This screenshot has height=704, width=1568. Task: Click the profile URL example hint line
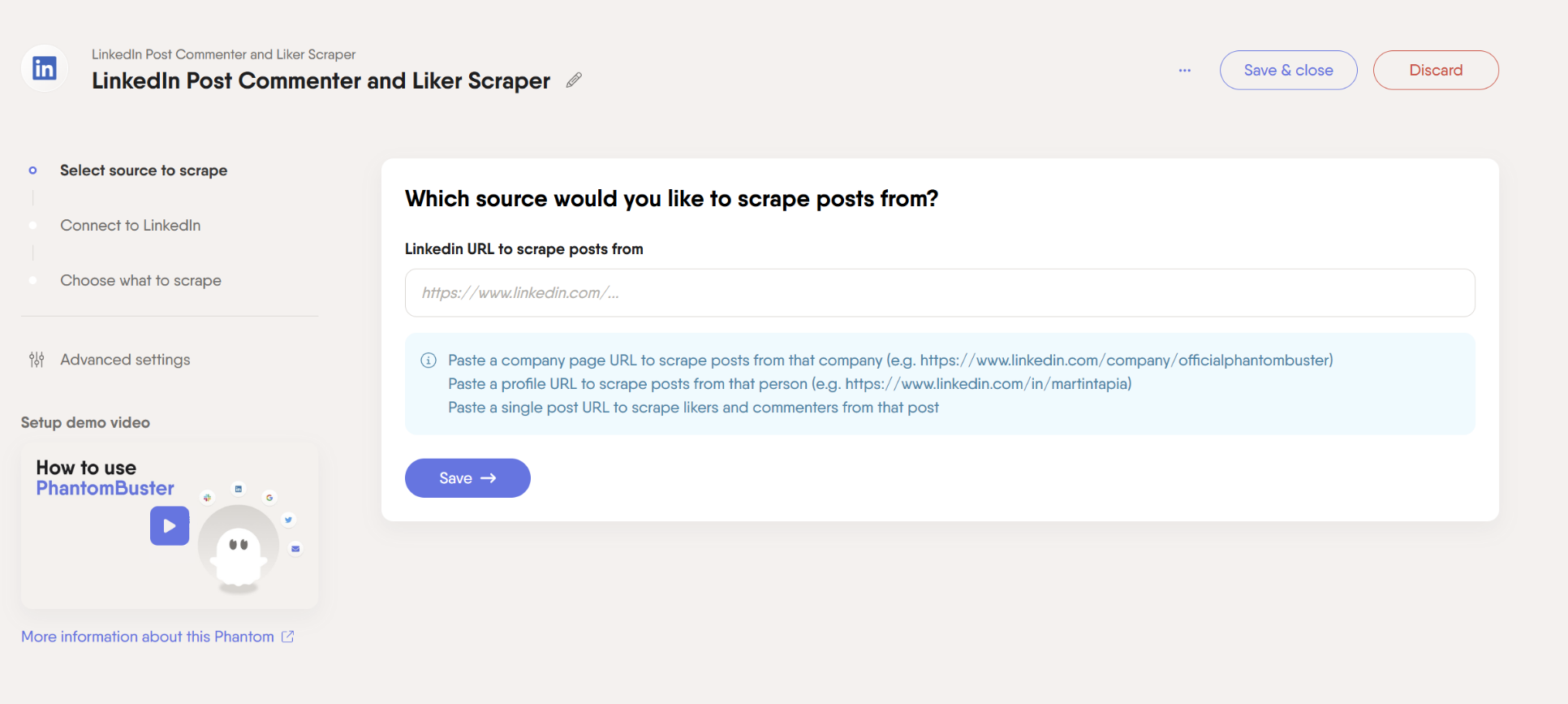coord(790,384)
